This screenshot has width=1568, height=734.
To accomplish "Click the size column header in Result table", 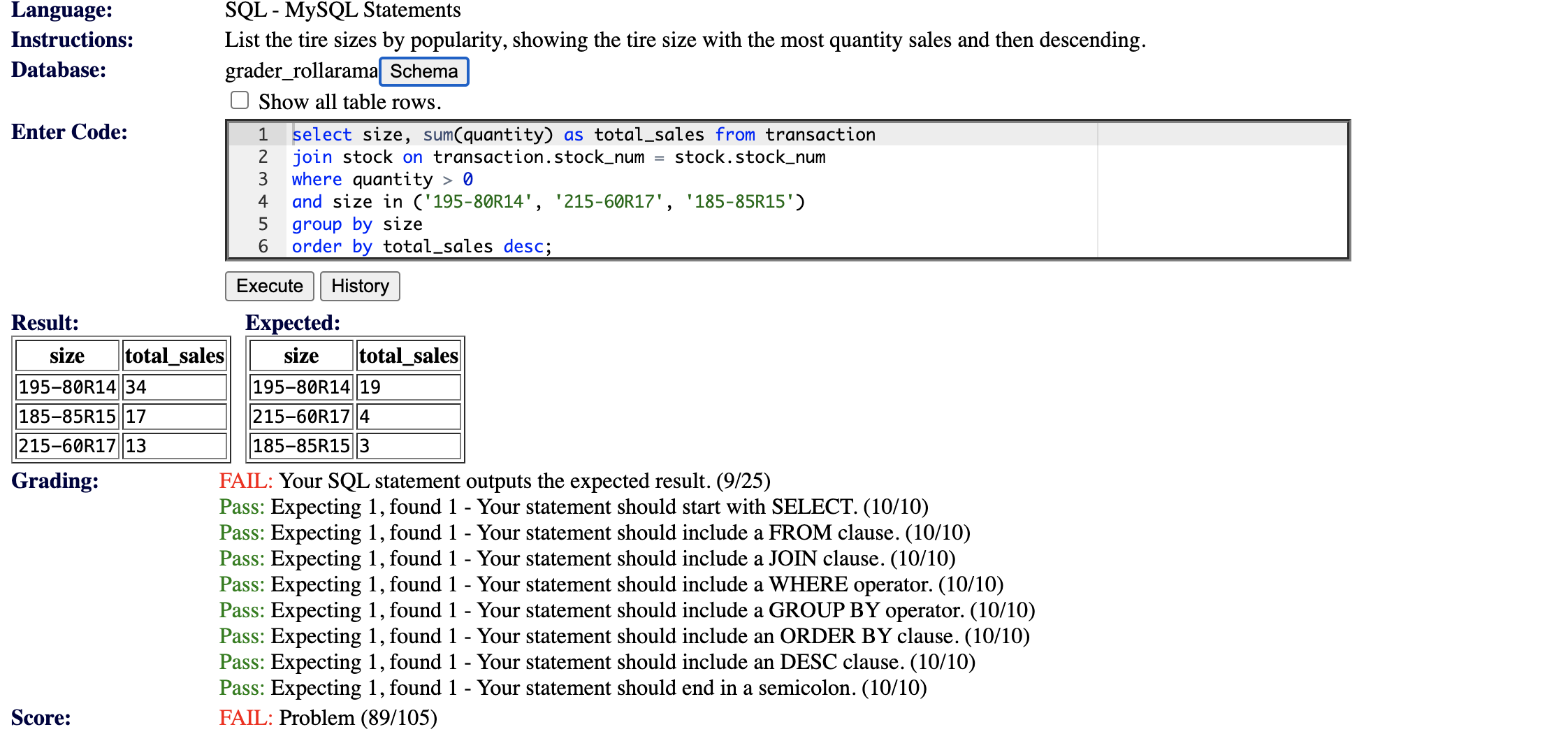I will click(66, 355).
